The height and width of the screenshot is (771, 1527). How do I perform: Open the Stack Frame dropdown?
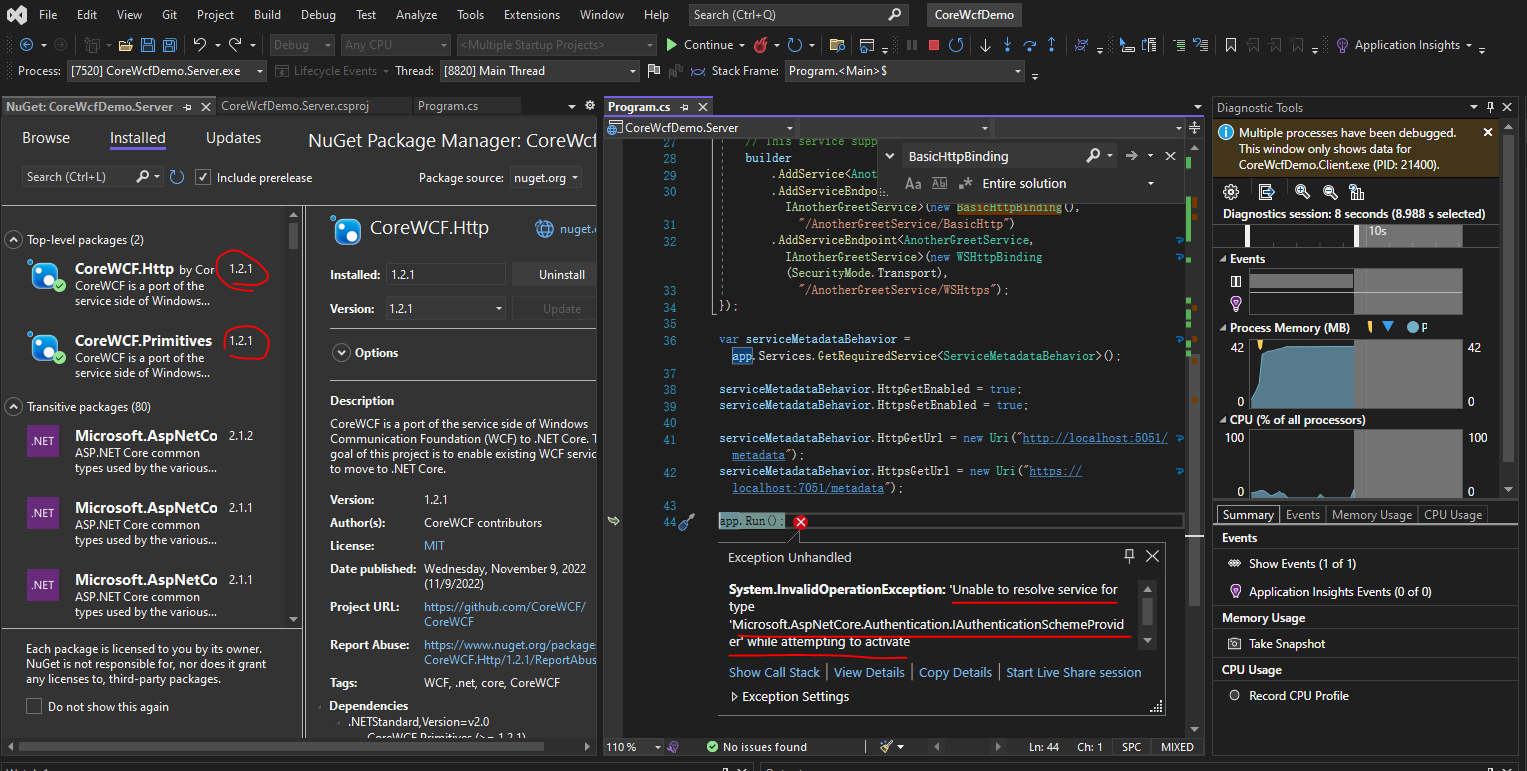[904, 71]
